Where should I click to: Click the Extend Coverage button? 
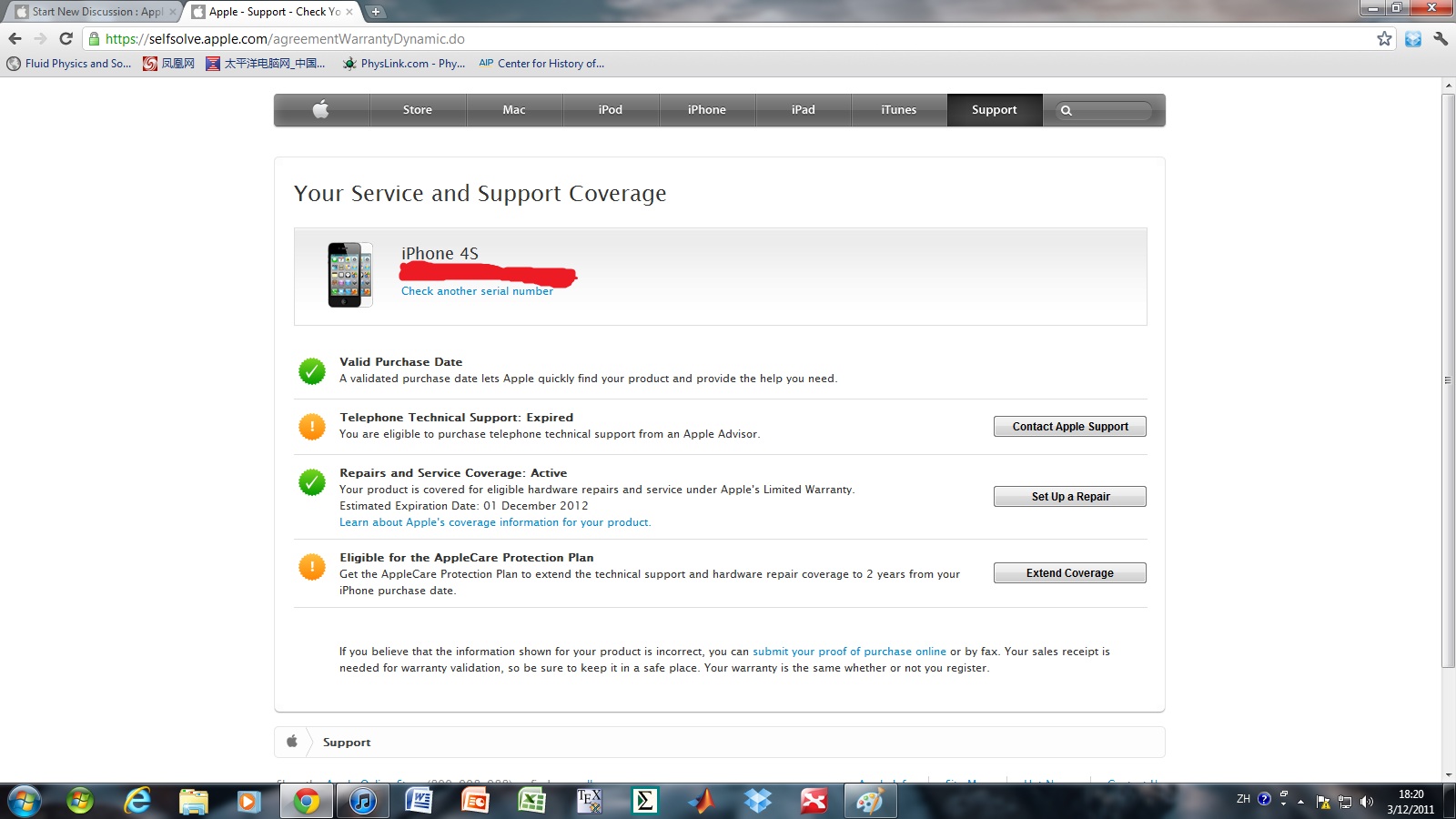pos(1070,573)
